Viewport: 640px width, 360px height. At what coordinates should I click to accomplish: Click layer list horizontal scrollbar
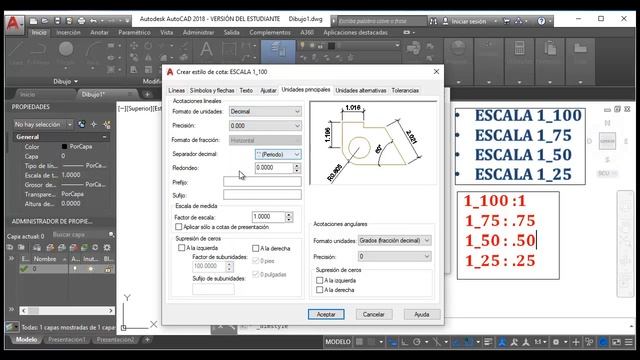(67, 311)
